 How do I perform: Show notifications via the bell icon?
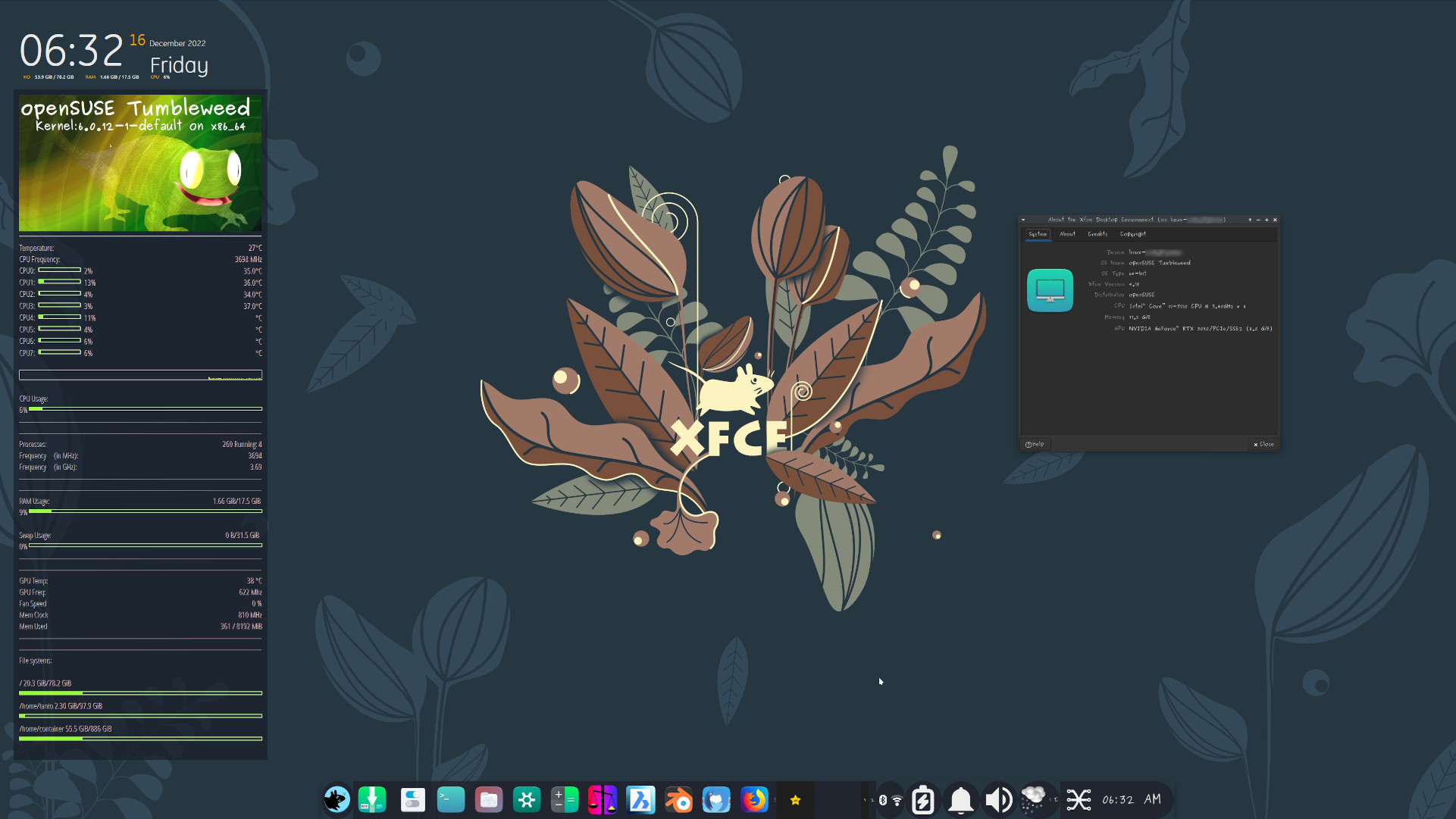[960, 799]
